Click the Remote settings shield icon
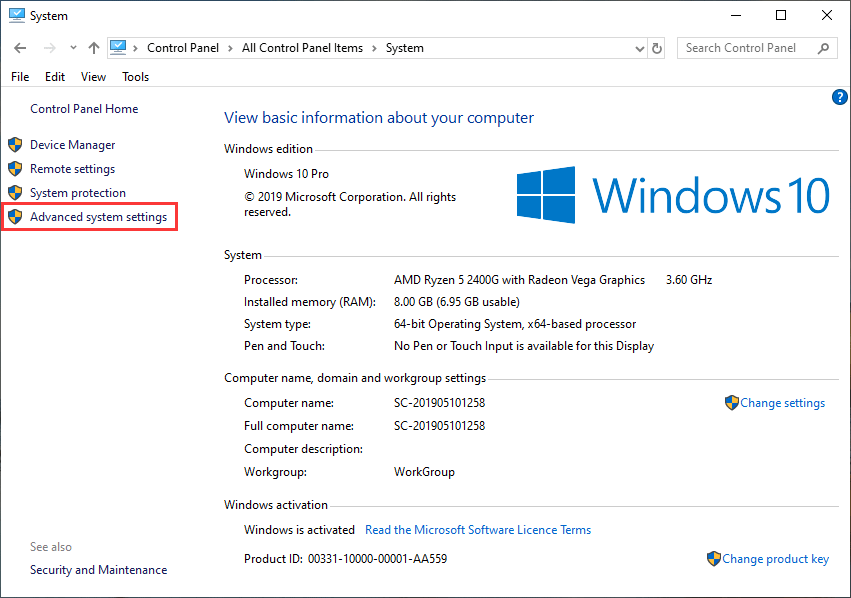Viewport: 851px width, 598px height. coord(15,169)
